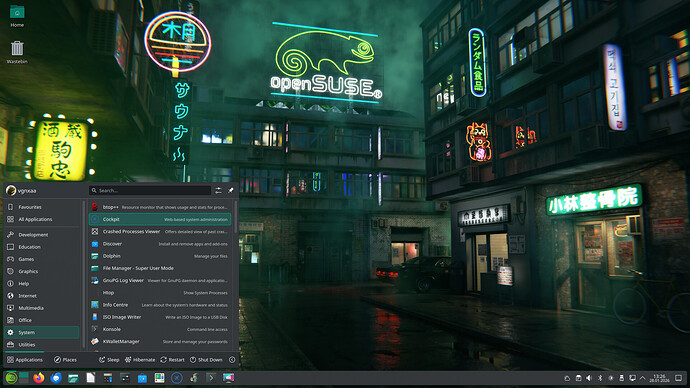Open the Home folder desktop icon
The image size is (690, 388).
tap(17, 16)
